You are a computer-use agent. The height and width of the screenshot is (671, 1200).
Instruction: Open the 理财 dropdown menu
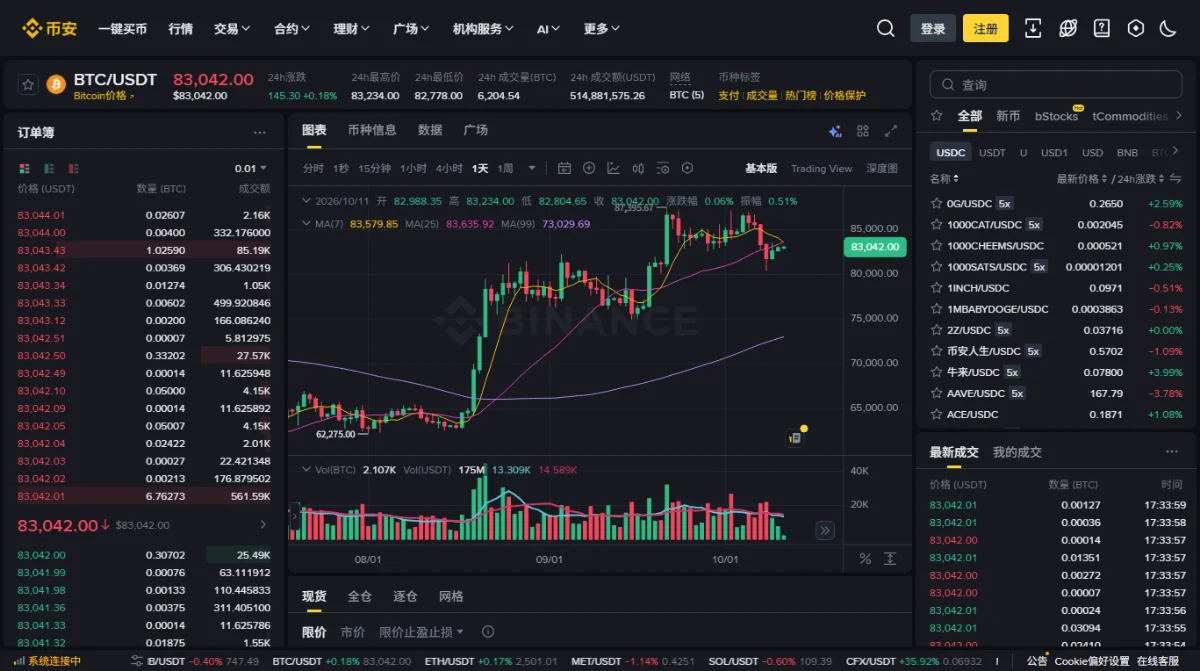click(352, 29)
